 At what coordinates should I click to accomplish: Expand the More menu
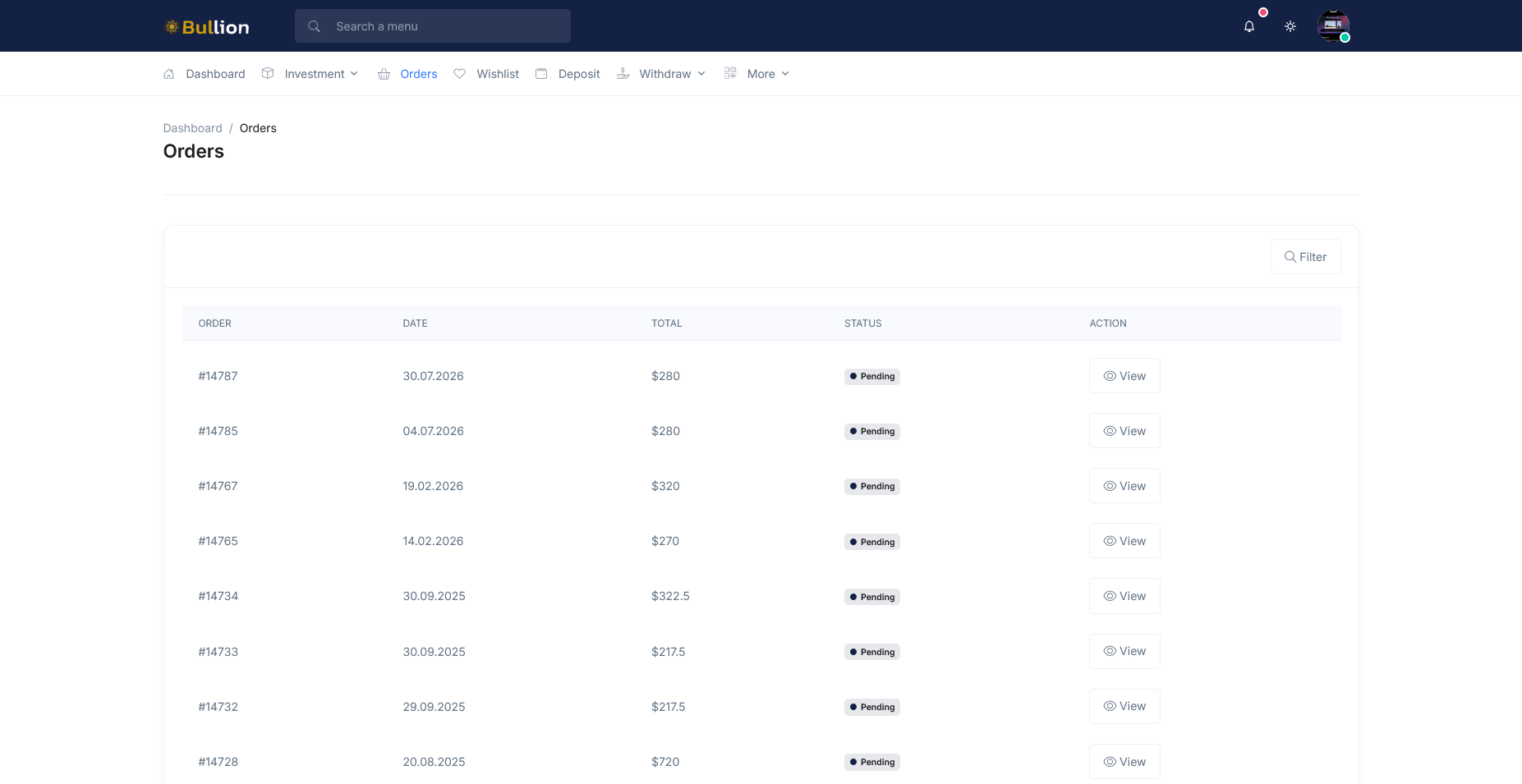(768, 74)
